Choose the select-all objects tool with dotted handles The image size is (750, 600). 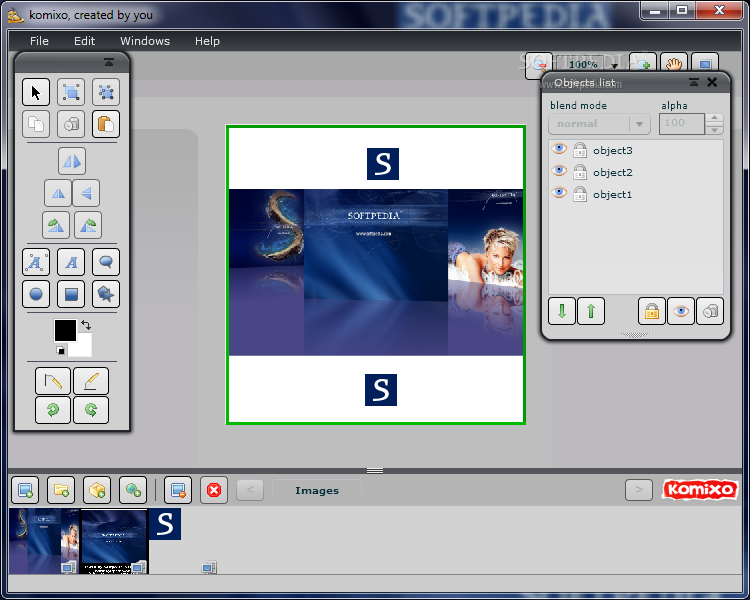(x=106, y=92)
